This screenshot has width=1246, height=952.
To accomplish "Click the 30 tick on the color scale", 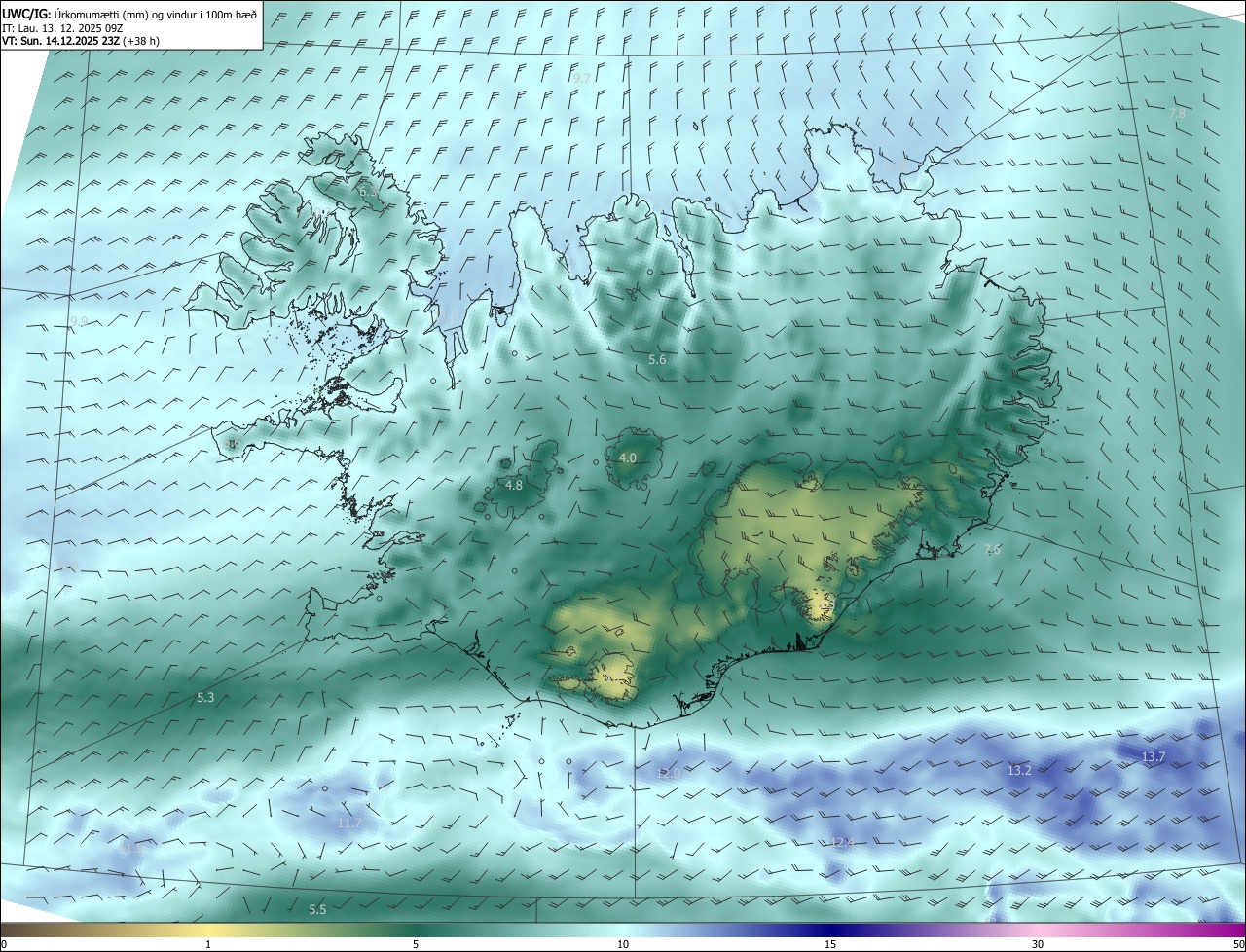I will pyautogui.click(x=1038, y=944).
